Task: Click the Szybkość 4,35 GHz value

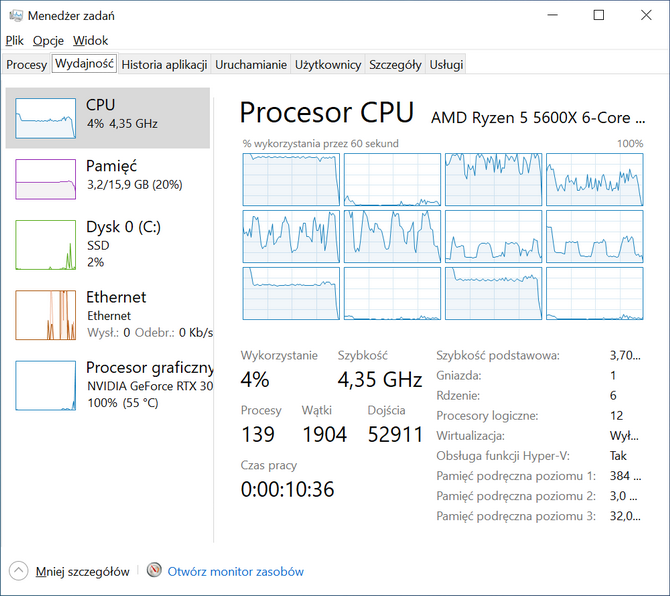Action: (380, 379)
